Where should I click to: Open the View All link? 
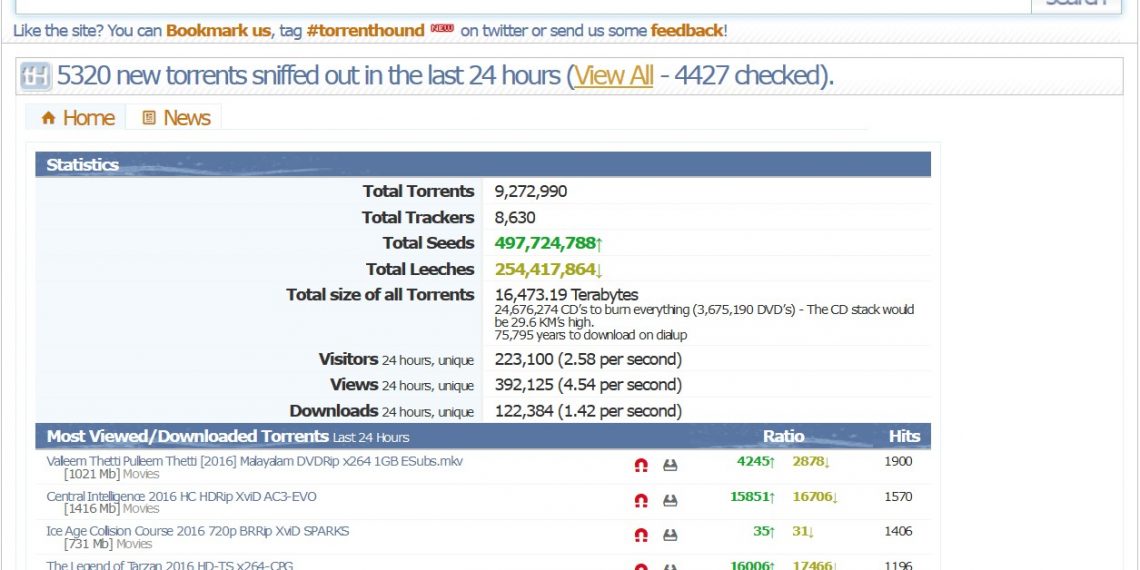pyautogui.click(x=614, y=76)
